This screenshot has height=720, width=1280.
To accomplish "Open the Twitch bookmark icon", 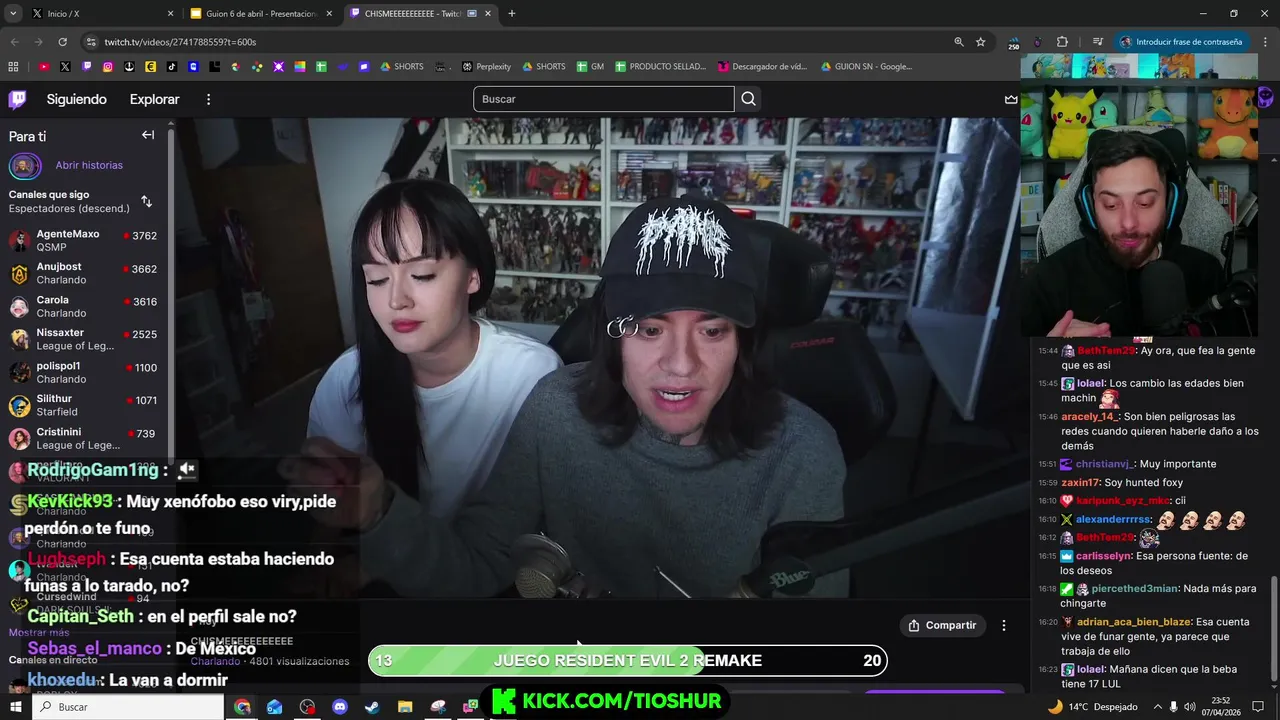I will point(87,67).
